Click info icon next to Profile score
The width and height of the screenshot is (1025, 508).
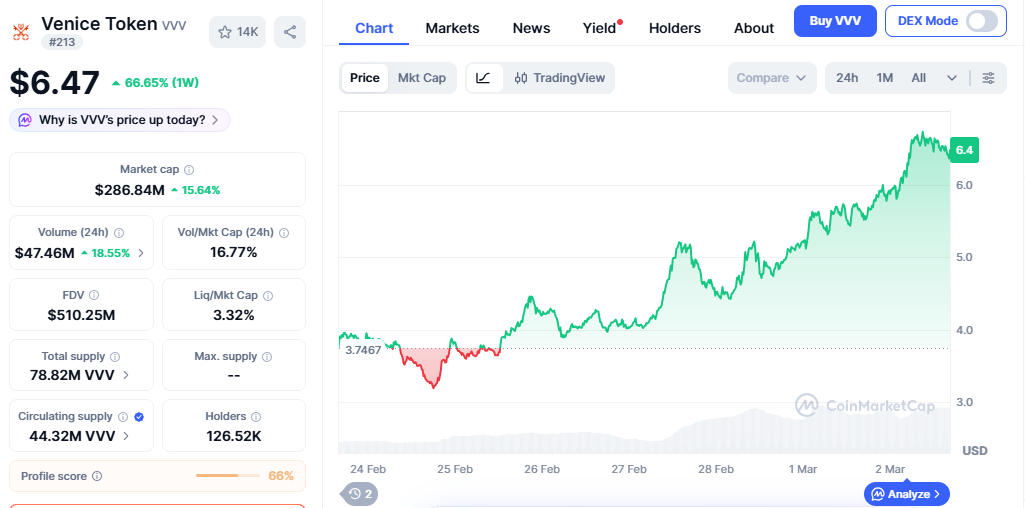click(x=97, y=476)
